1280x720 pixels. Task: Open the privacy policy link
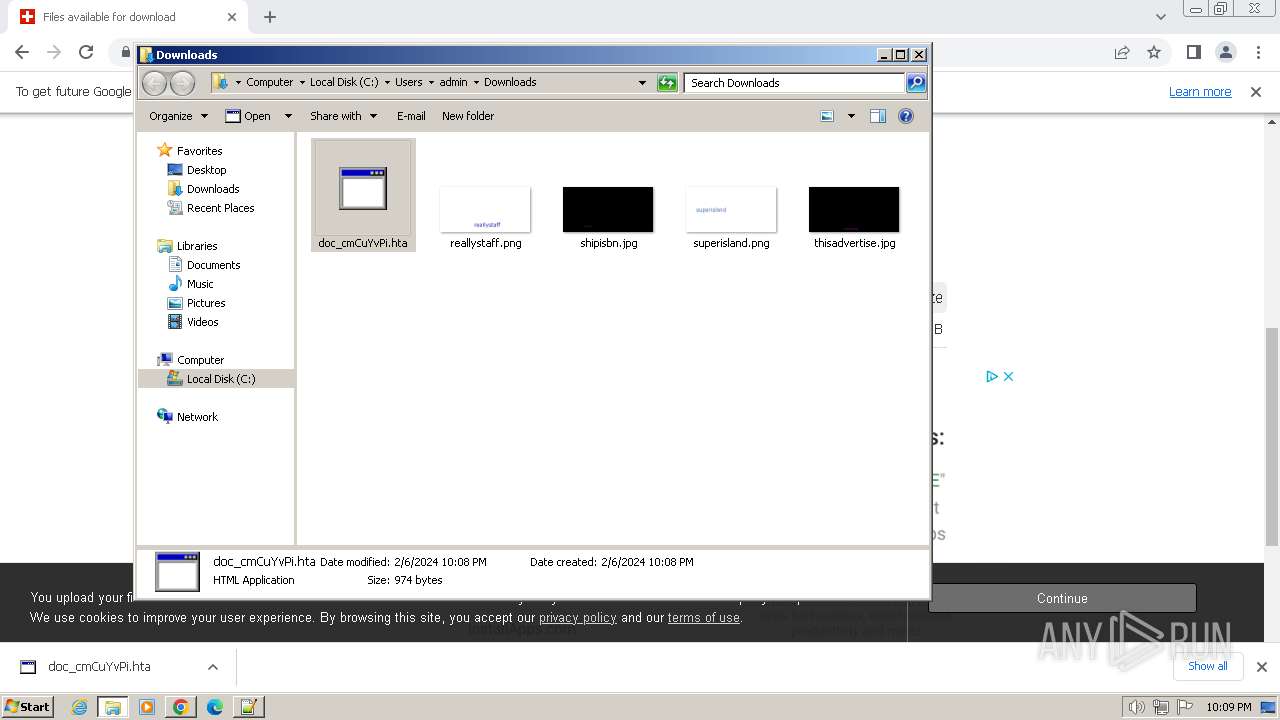578,618
